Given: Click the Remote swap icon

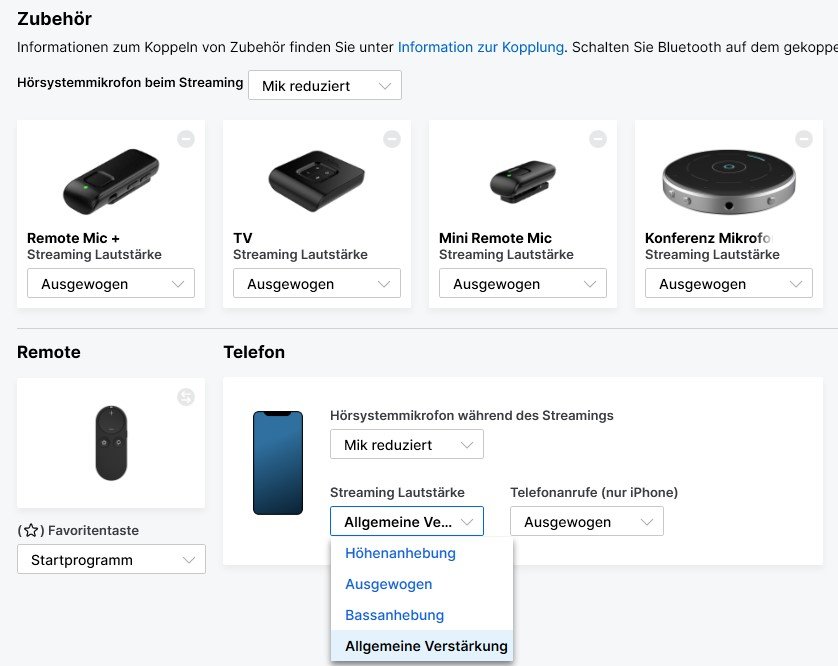Looking at the screenshot, I should coord(186,397).
